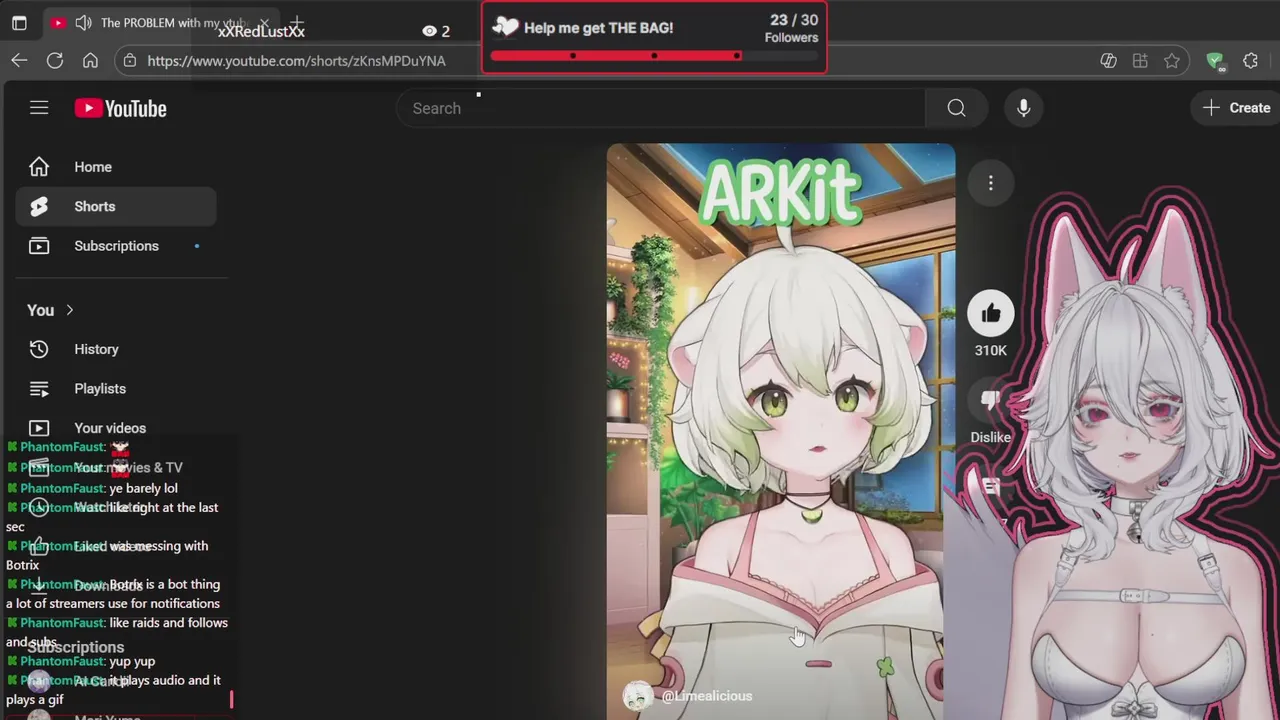Image resolution: width=1280 pixels, height=720 pixels.
Task: Click the ARKit Short video player
Action: (781, 432)
